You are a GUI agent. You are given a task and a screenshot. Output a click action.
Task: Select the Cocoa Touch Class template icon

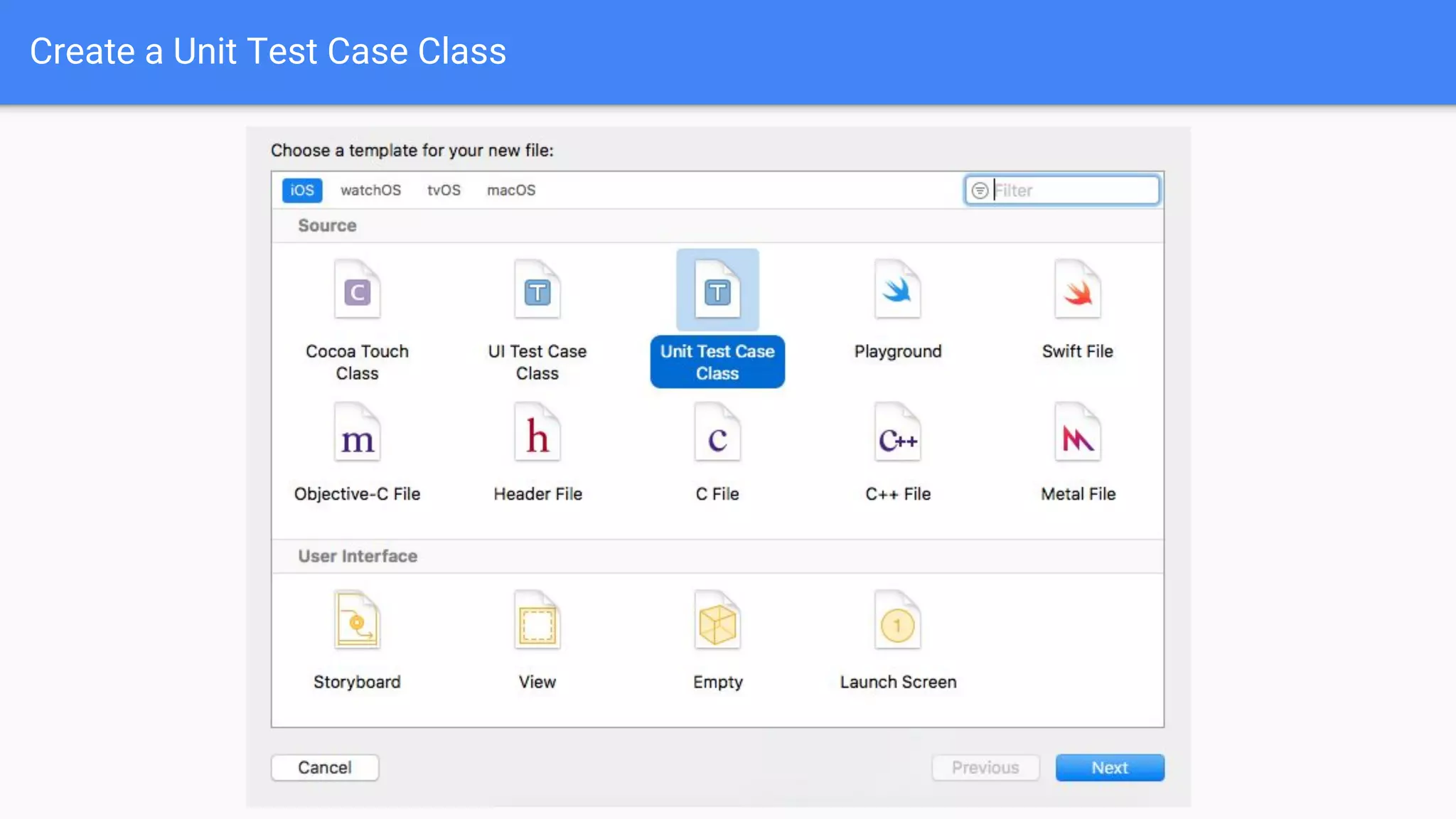(357, 290)
